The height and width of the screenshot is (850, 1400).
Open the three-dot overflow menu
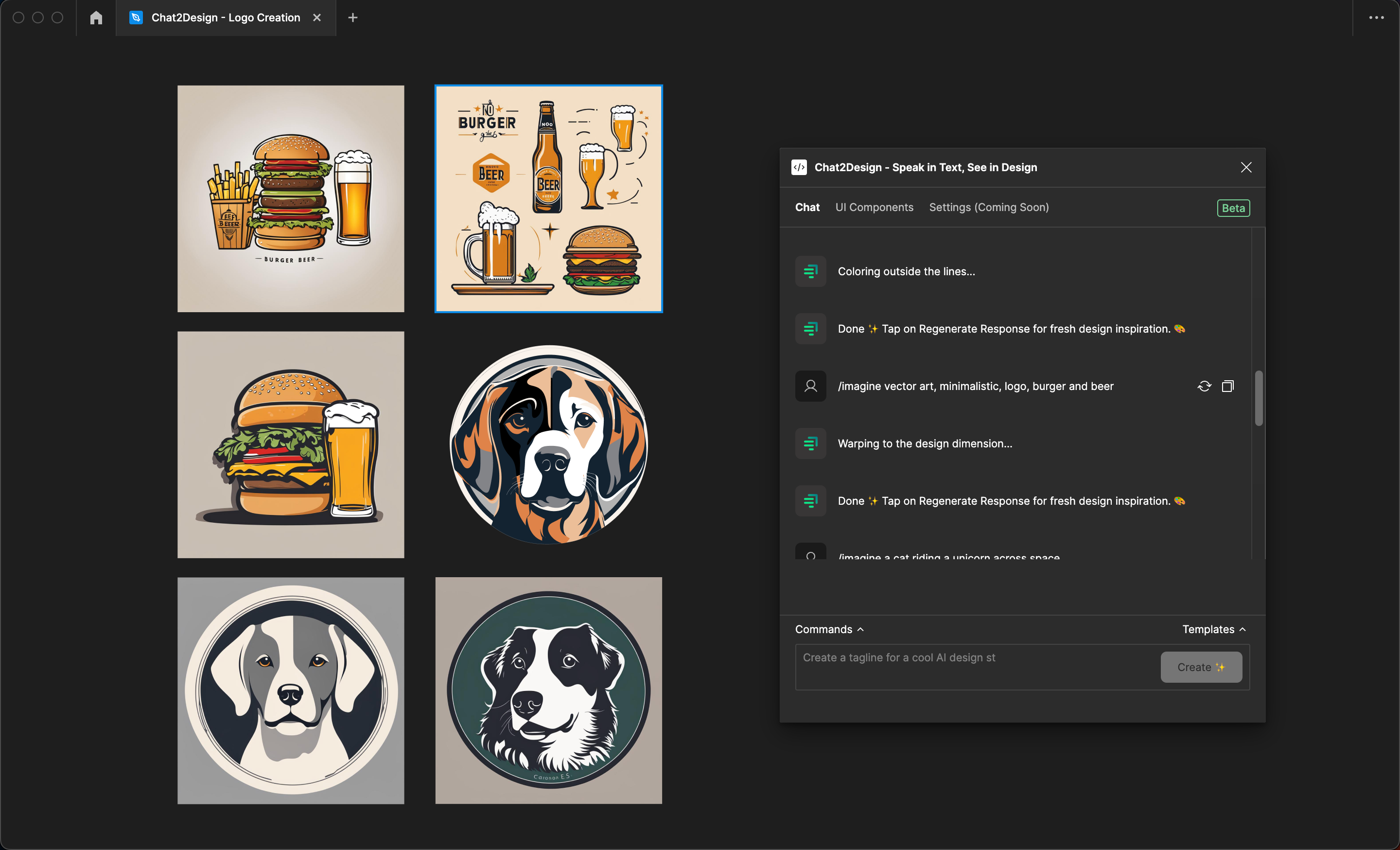coord(1376,18)
